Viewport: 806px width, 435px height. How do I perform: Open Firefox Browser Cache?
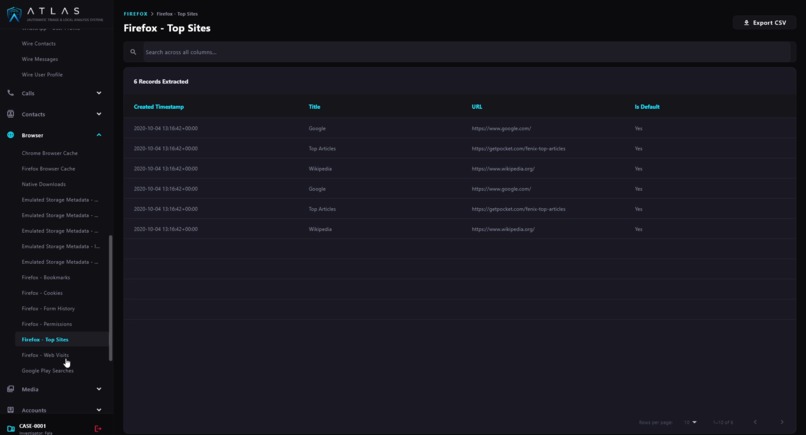click(x=48, y=169)
